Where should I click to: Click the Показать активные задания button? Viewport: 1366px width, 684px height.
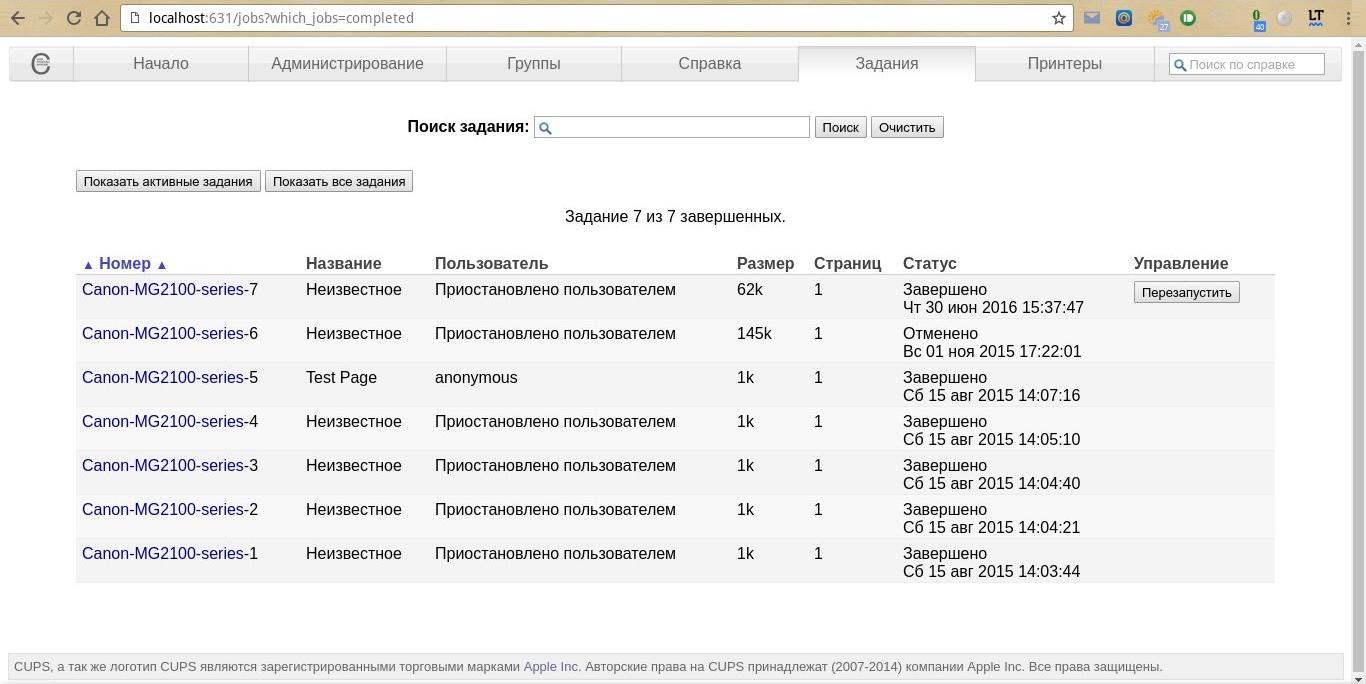(x=168, y=182)
